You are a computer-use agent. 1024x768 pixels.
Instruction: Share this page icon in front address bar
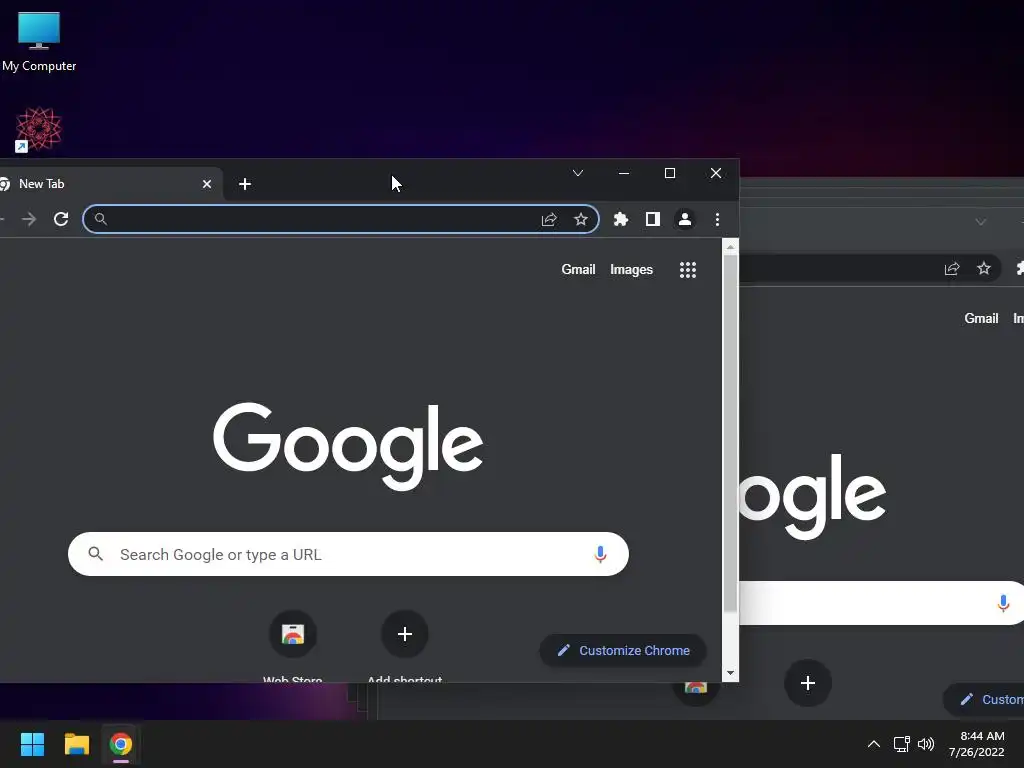[549, 219]
